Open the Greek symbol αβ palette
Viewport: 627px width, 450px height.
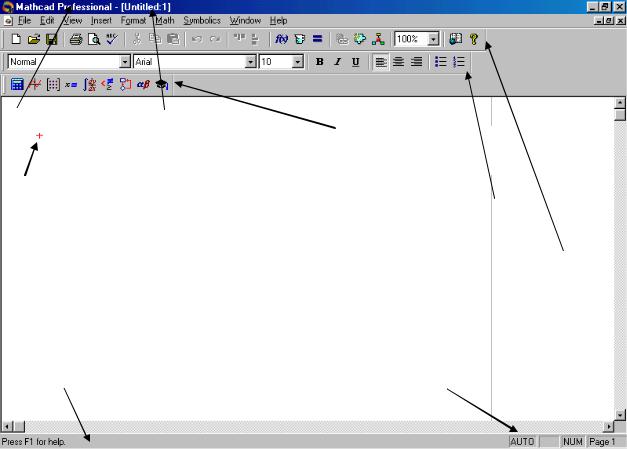point(143,84)
